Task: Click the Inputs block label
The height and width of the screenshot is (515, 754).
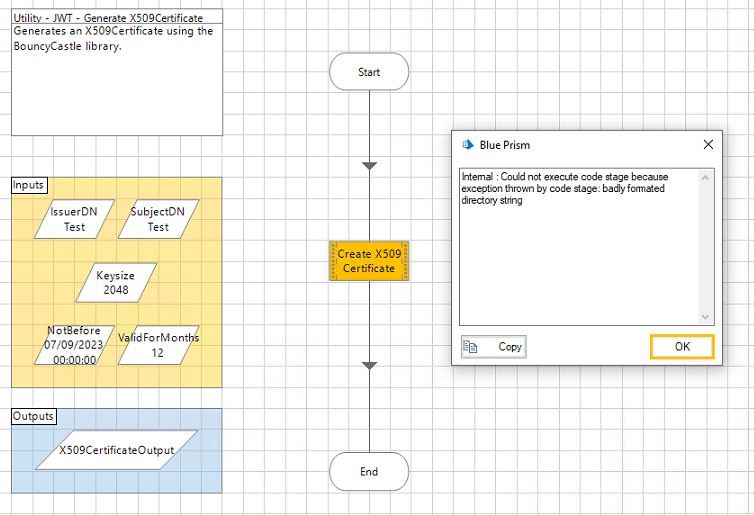Action: [x=29, y=185]
